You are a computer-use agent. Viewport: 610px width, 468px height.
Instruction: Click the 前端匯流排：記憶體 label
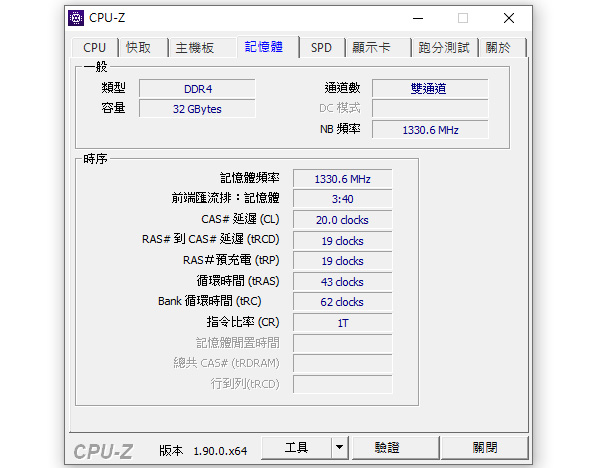coord(226,198)
